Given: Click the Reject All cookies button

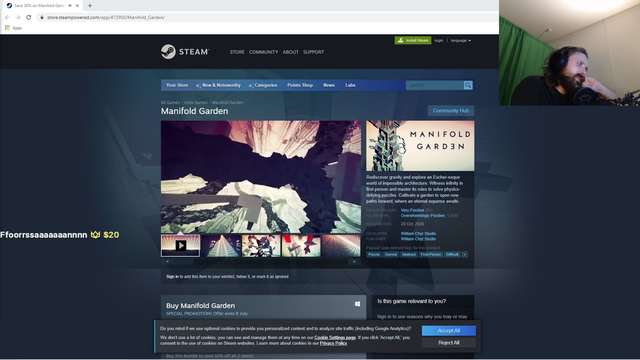Looking at the screenshot, I should click(449, 342).
